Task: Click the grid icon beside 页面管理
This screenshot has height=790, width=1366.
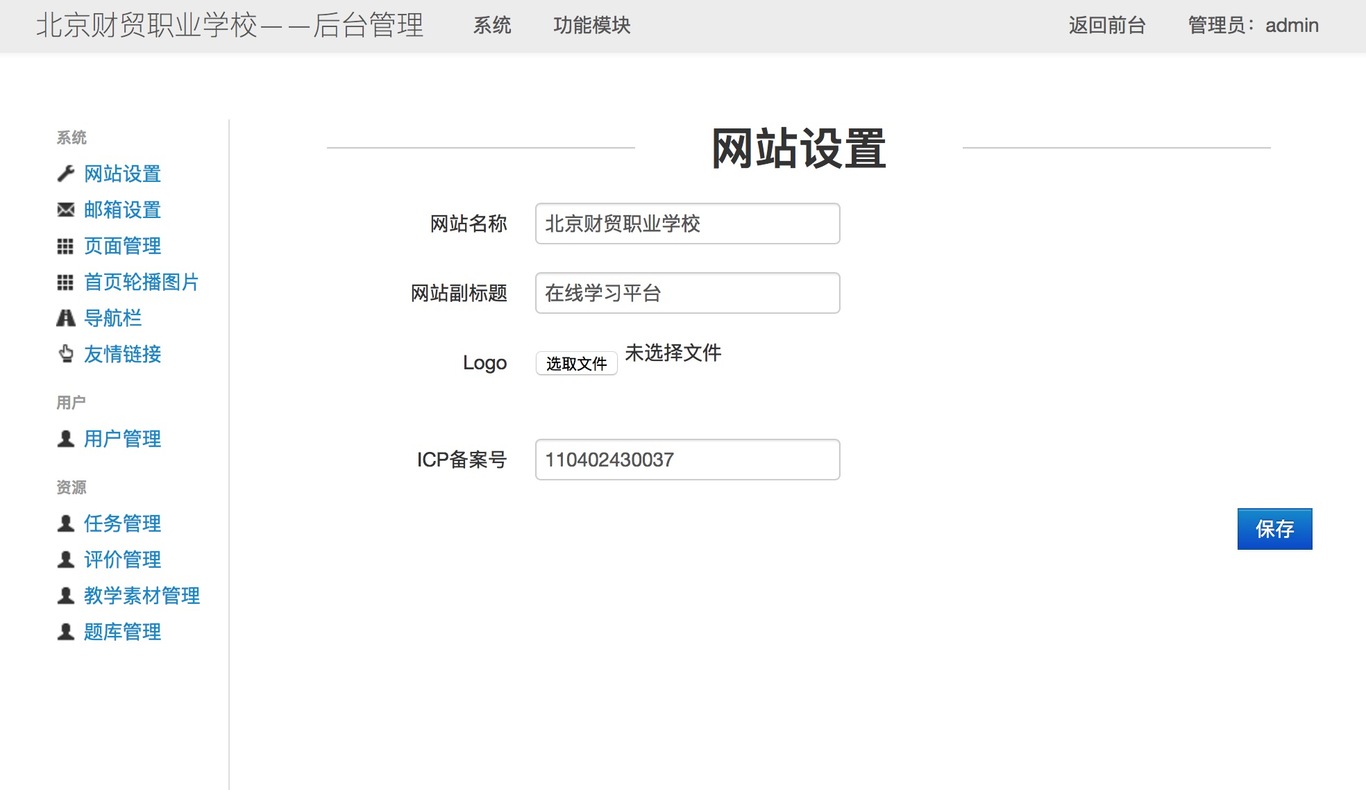Action: (66, 246)
